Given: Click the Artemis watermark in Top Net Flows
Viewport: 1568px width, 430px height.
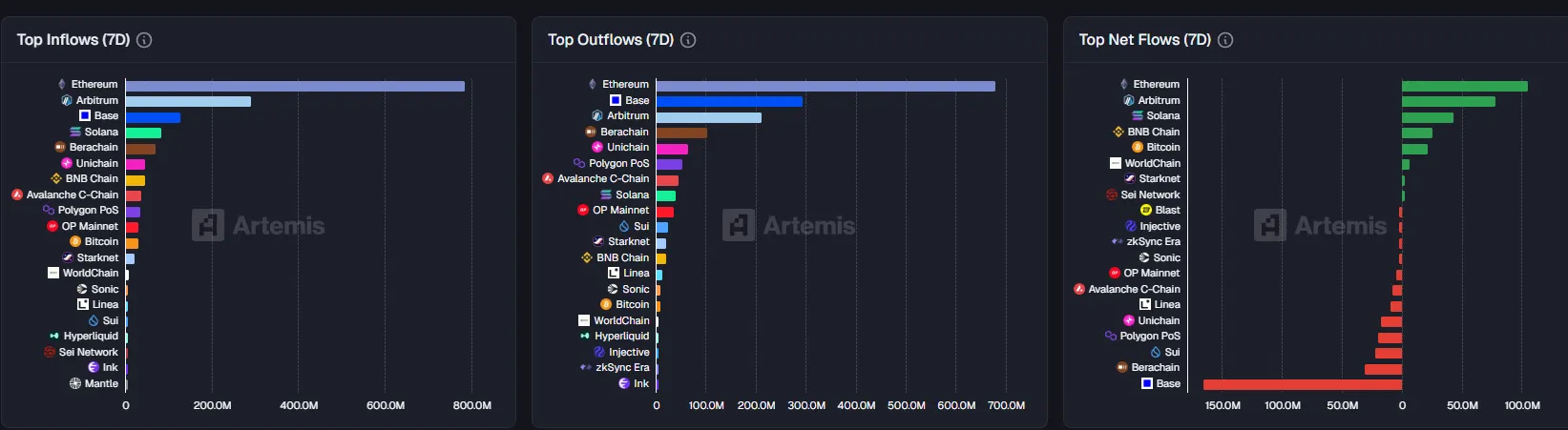Looking at the screenshot, I should coord(1320,226).
